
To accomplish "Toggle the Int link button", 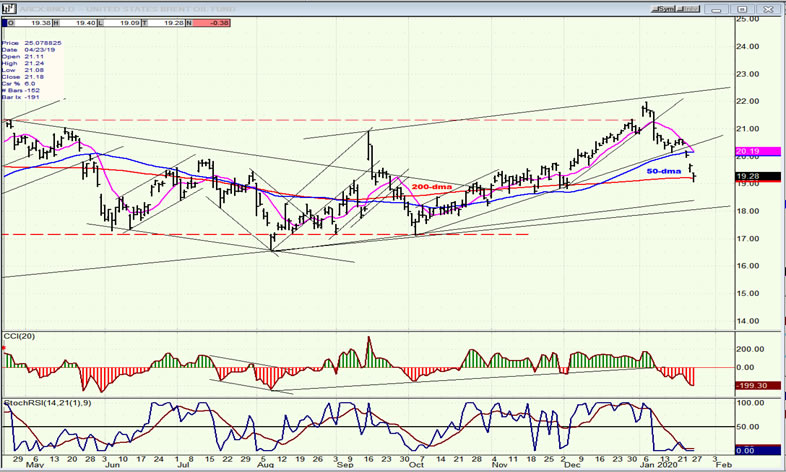I will (x=689, y=9).
